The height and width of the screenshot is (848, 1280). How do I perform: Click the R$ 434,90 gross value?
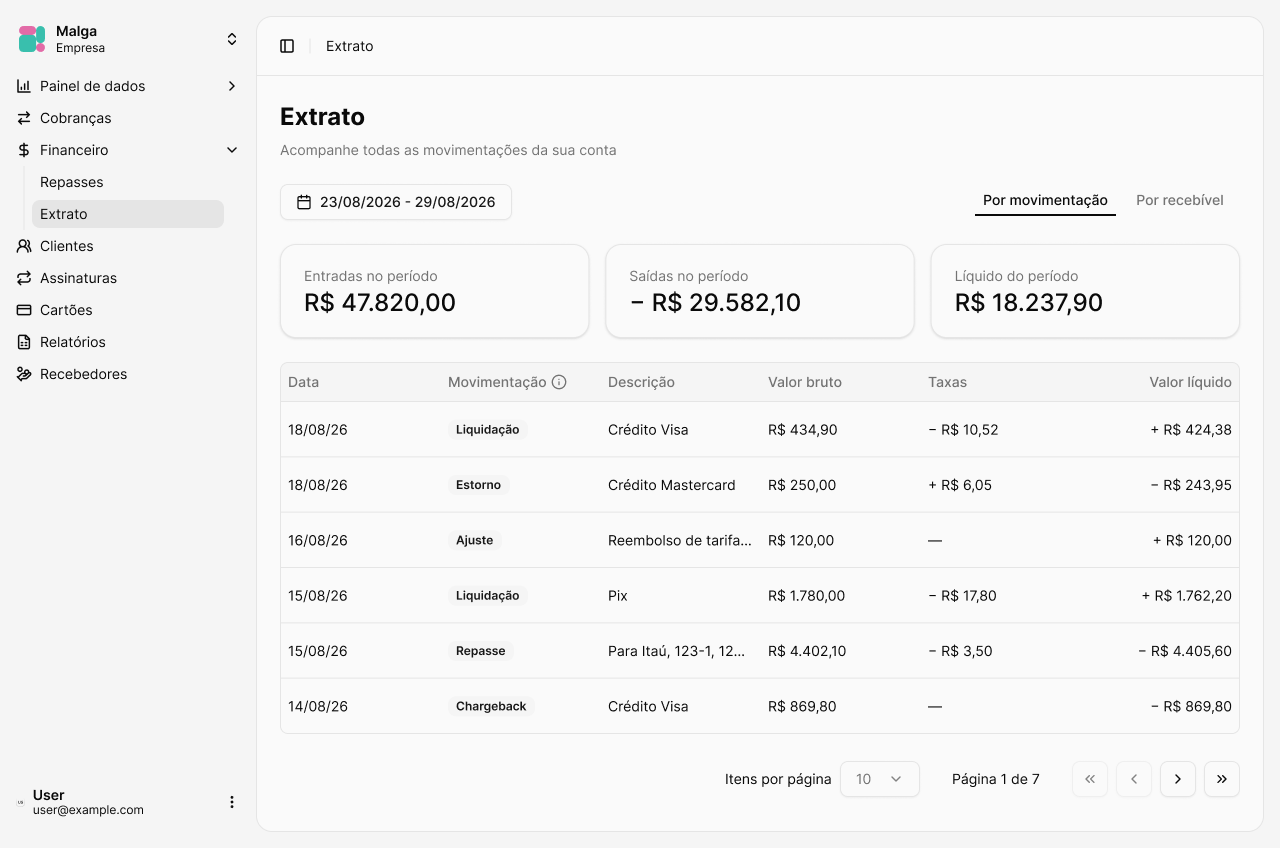tap(803, 430)
